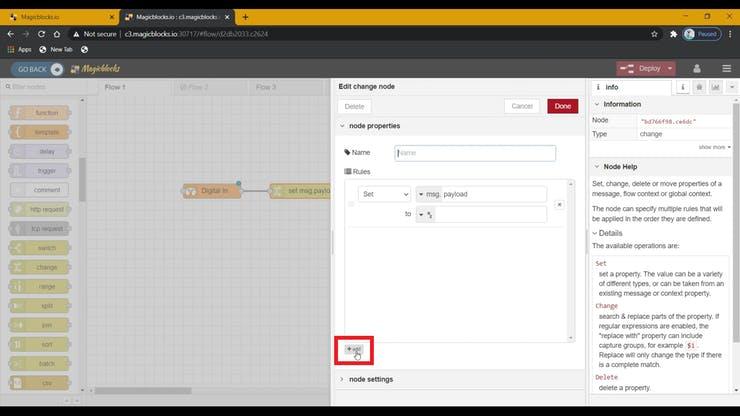
Task: Open the hamburger main menu
Action: [x=726, y=69]
